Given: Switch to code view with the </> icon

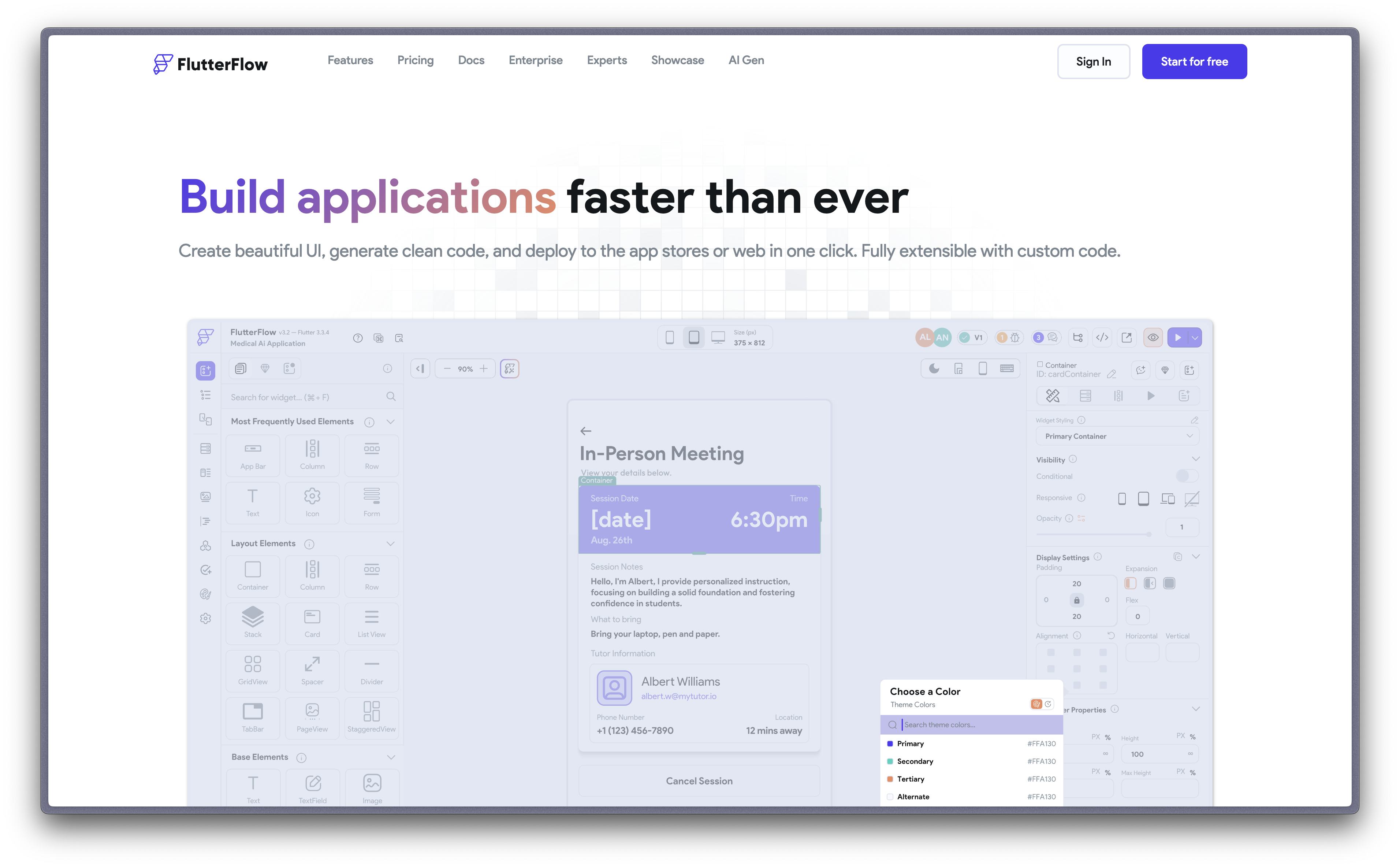Looking at the screenshot, I should tap(1102, 338).
